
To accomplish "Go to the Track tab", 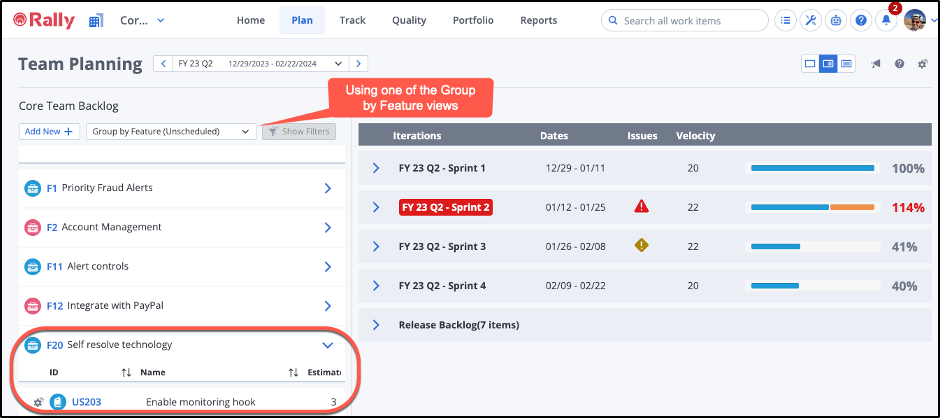I will point(352,20).
